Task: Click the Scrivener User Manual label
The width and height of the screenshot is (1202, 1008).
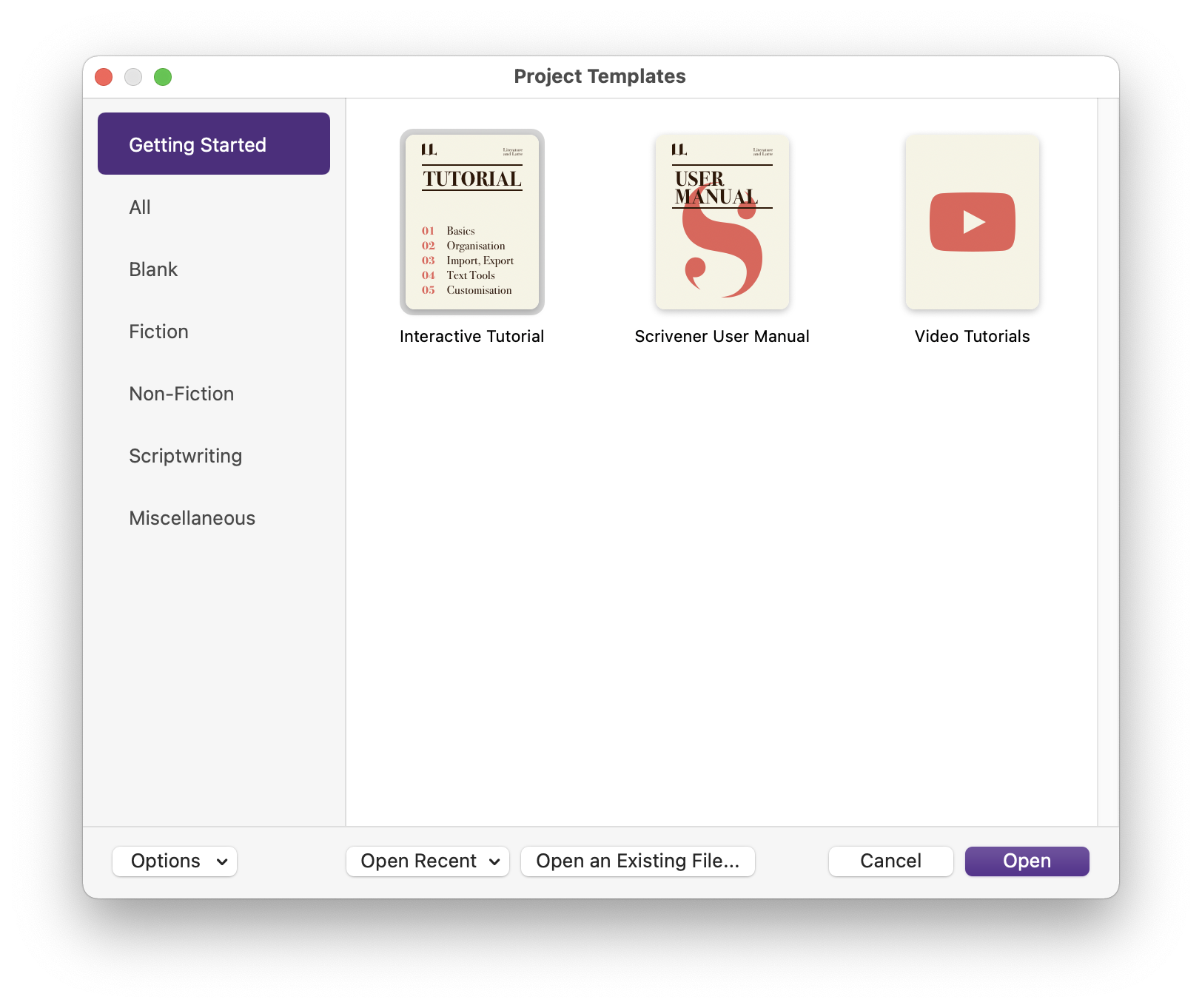Action: point(722,337)
